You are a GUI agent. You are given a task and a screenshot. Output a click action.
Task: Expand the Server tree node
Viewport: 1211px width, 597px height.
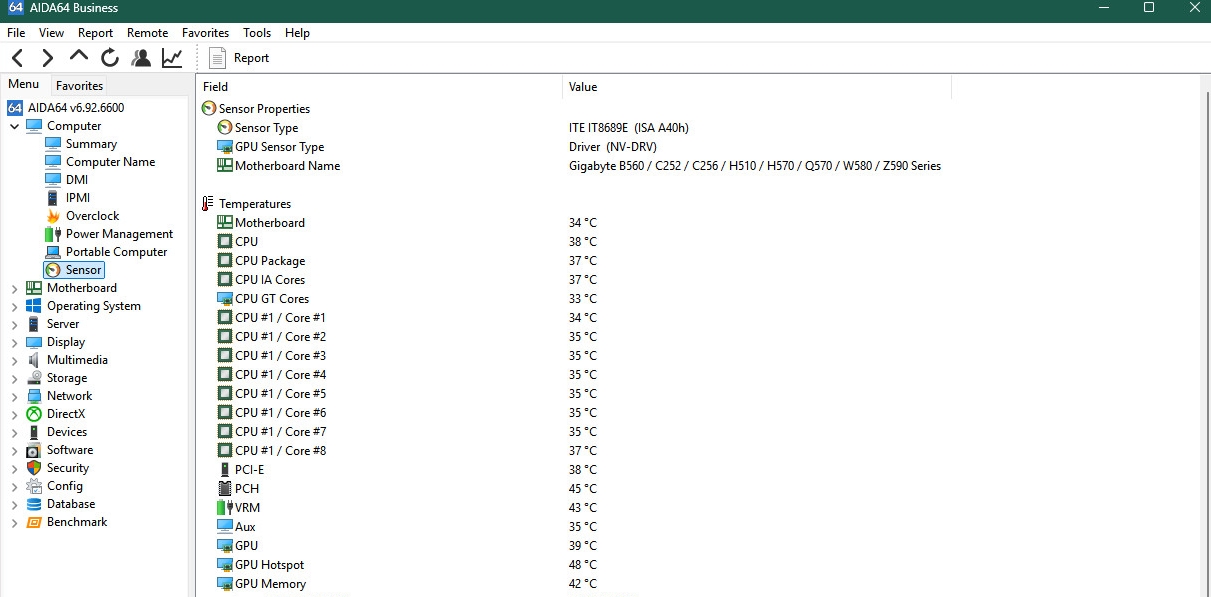pyautogui.click(x=14, y=324)
